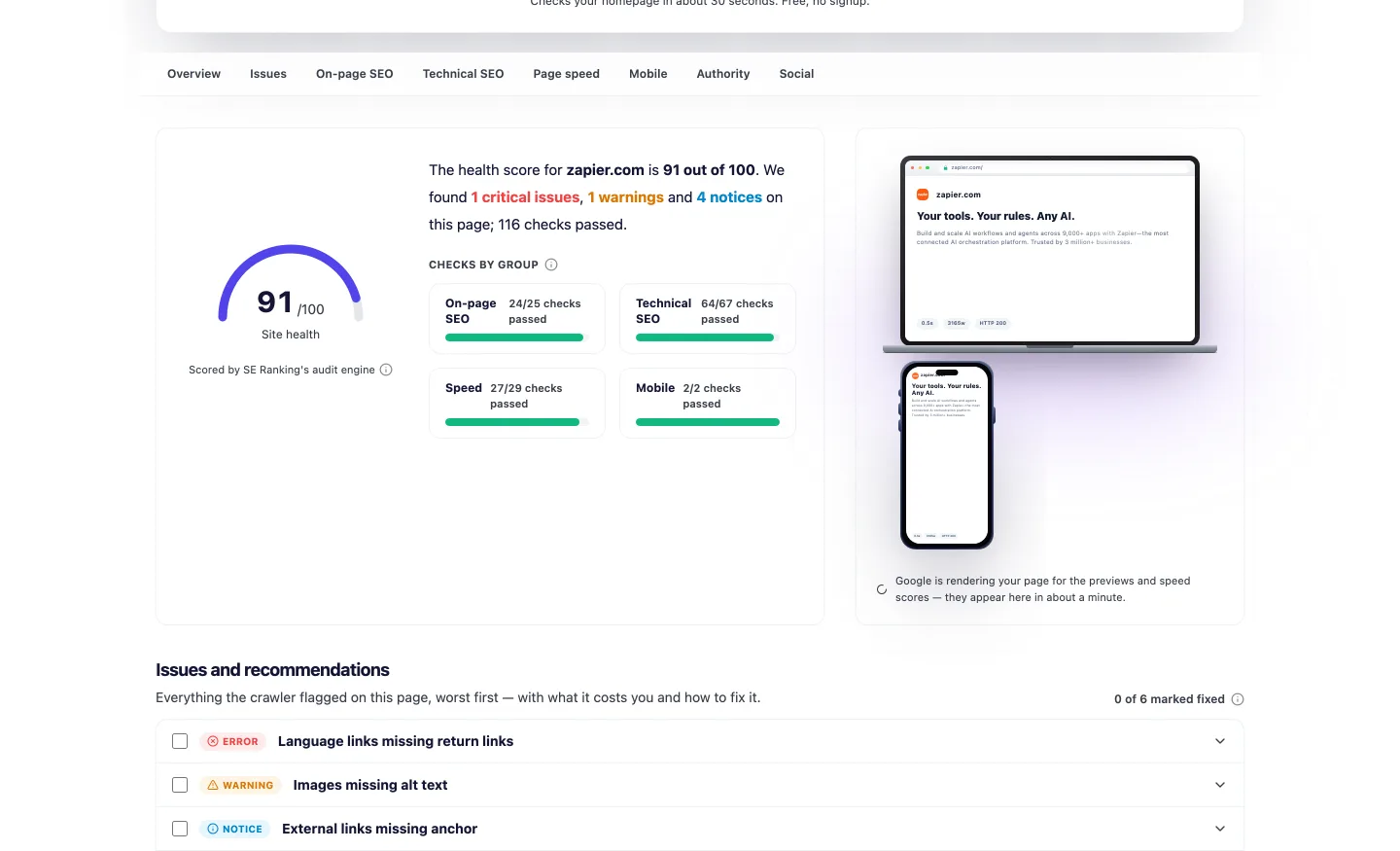Tick checkbox for External links missing anchor

[x=180, y=829]
